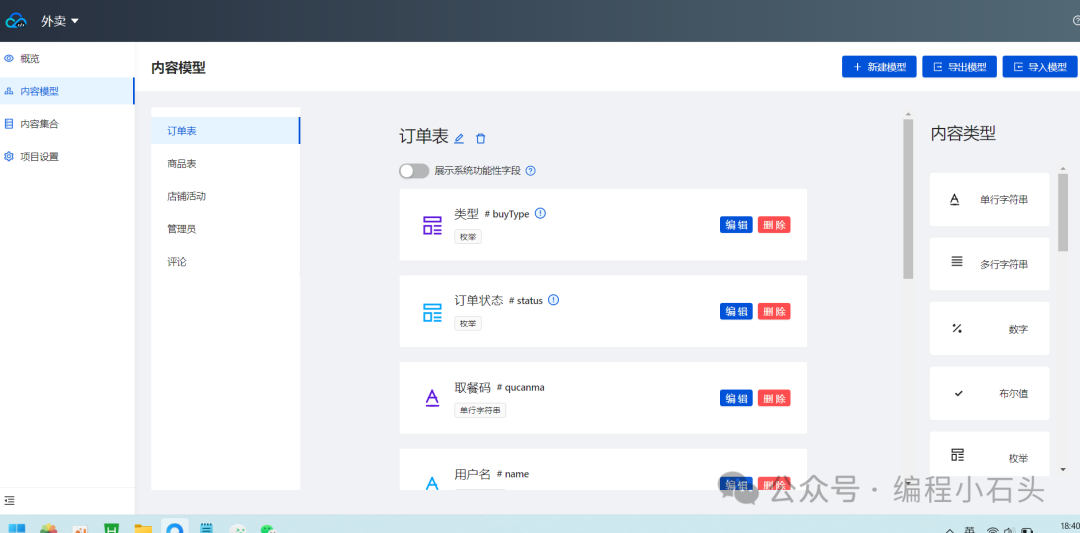Click the percent icon on the 数字 card
The image size is (1080, 533).
point(957,328)
